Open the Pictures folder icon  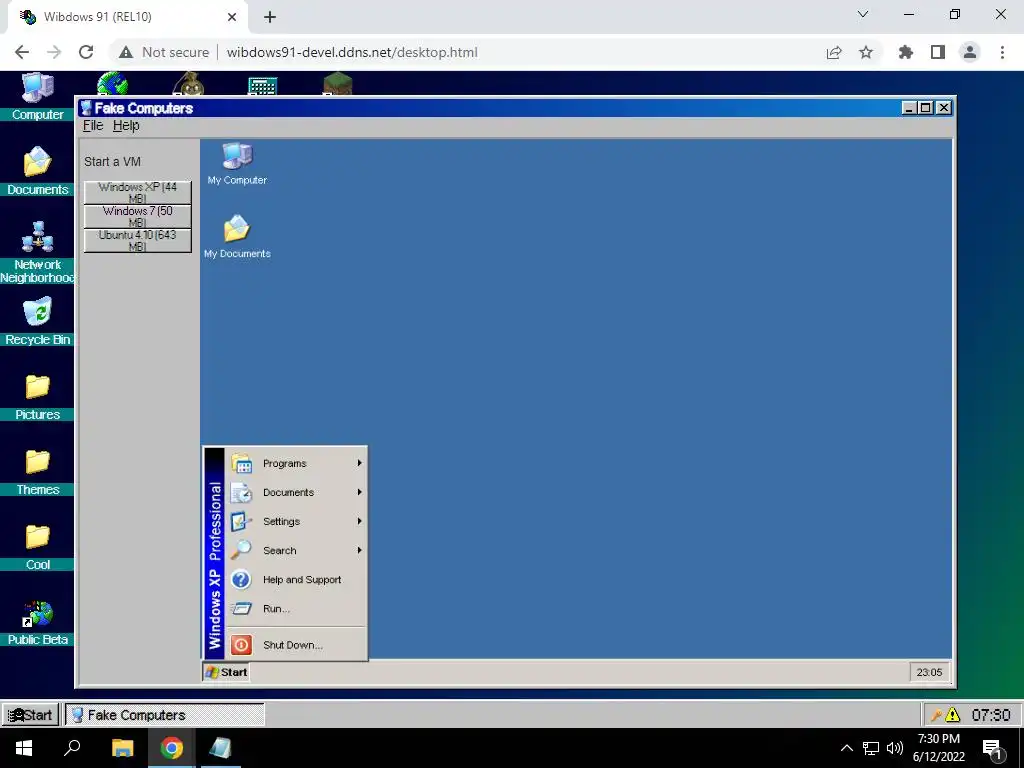click(x=37, y=387)
